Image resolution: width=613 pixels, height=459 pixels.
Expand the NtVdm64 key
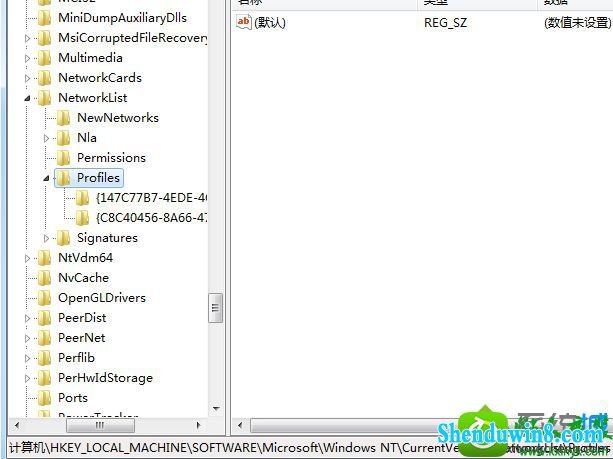[27, 258]
